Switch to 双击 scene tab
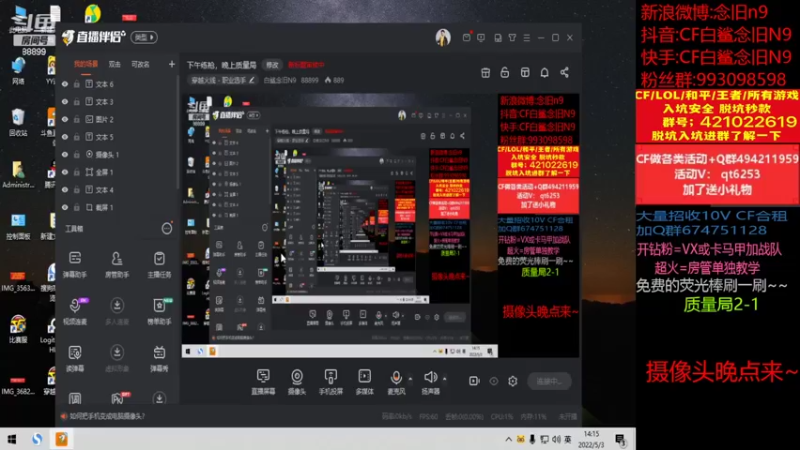Screen dimensions: 800x450 [114, 64]
